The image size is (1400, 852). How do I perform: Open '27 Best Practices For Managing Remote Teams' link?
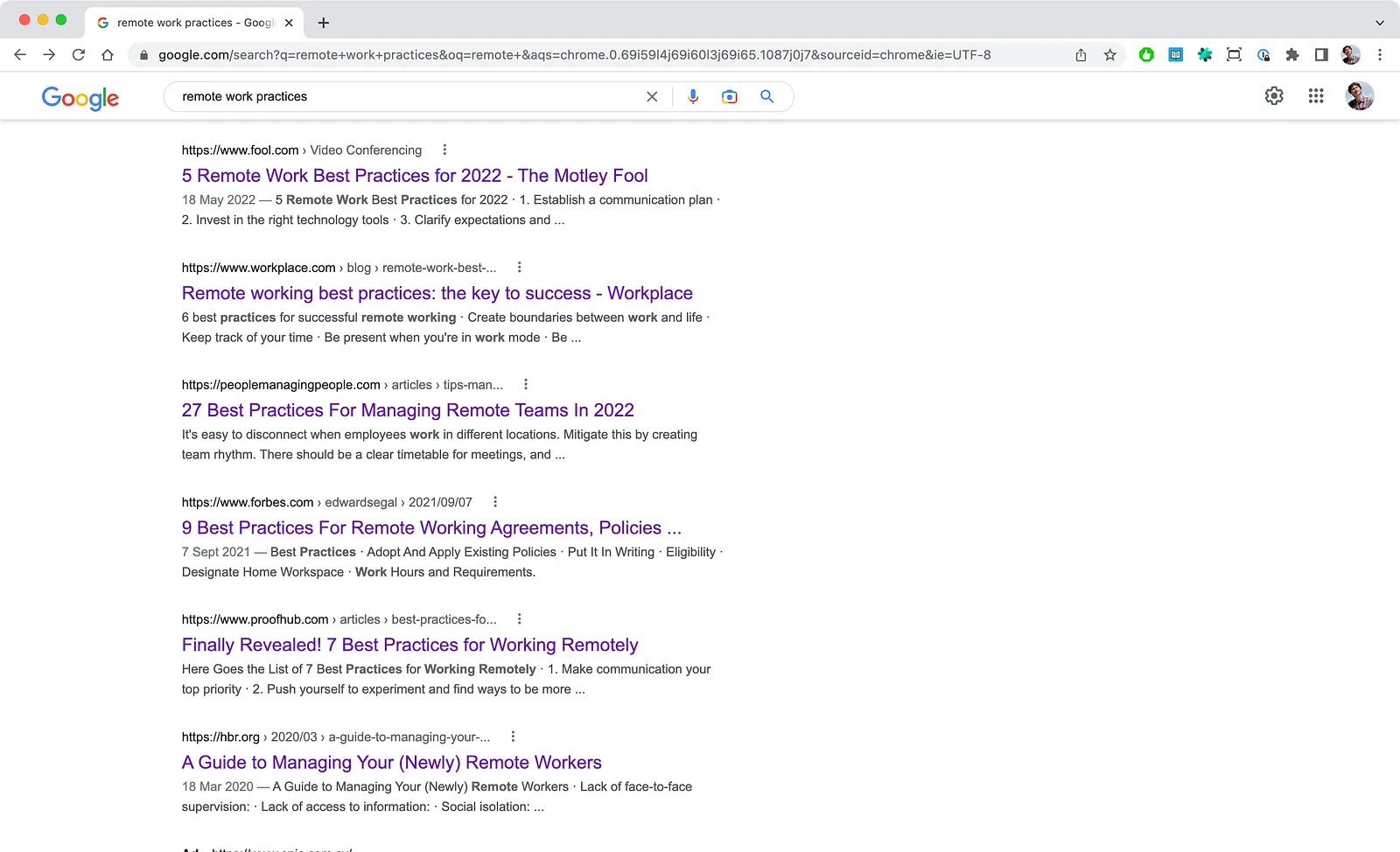tap(408, 410)
